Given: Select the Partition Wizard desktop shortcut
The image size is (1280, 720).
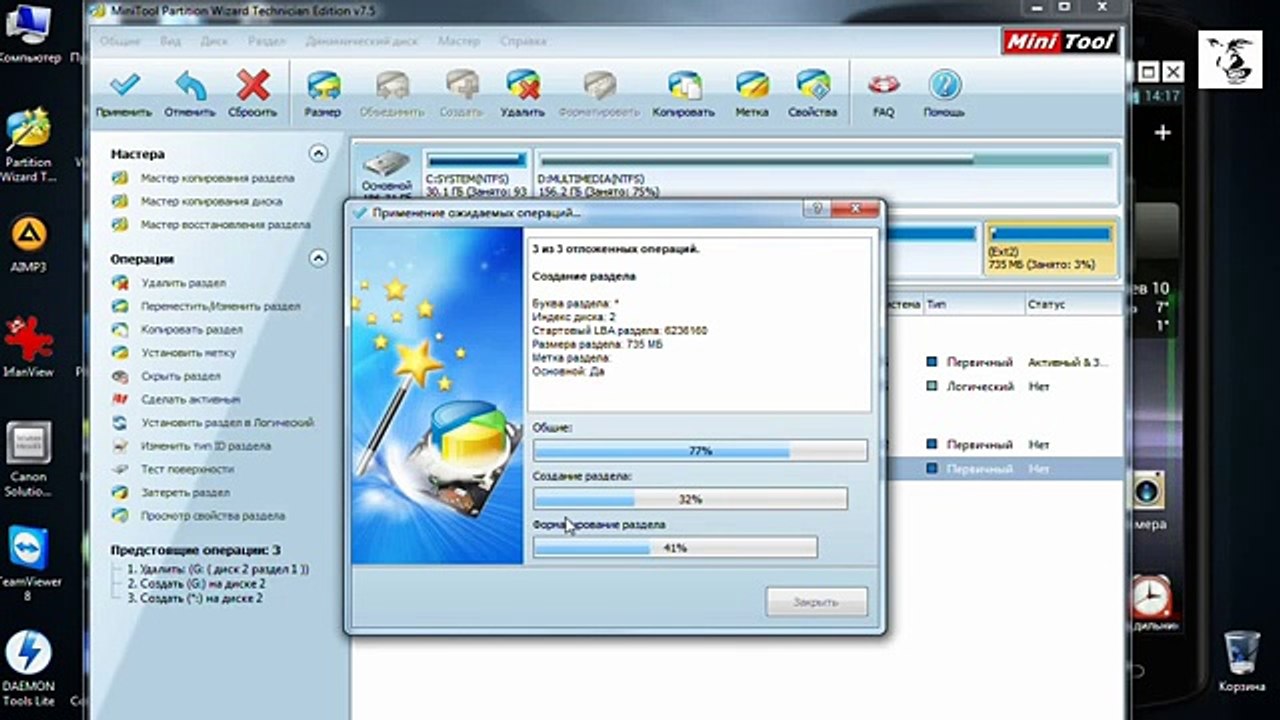Looking at the screenshot, I should 28,145.
